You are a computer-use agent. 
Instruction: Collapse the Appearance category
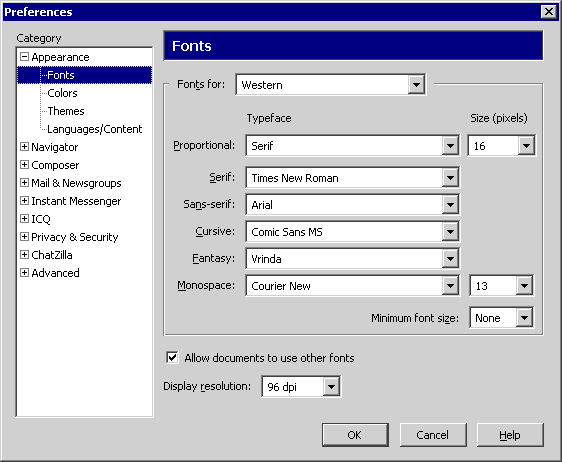point(24,57)
